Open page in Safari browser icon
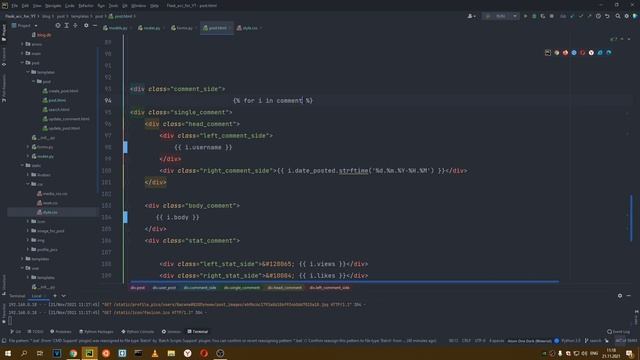This screenshot has width=640, height=360. click(x=574, y=53)
